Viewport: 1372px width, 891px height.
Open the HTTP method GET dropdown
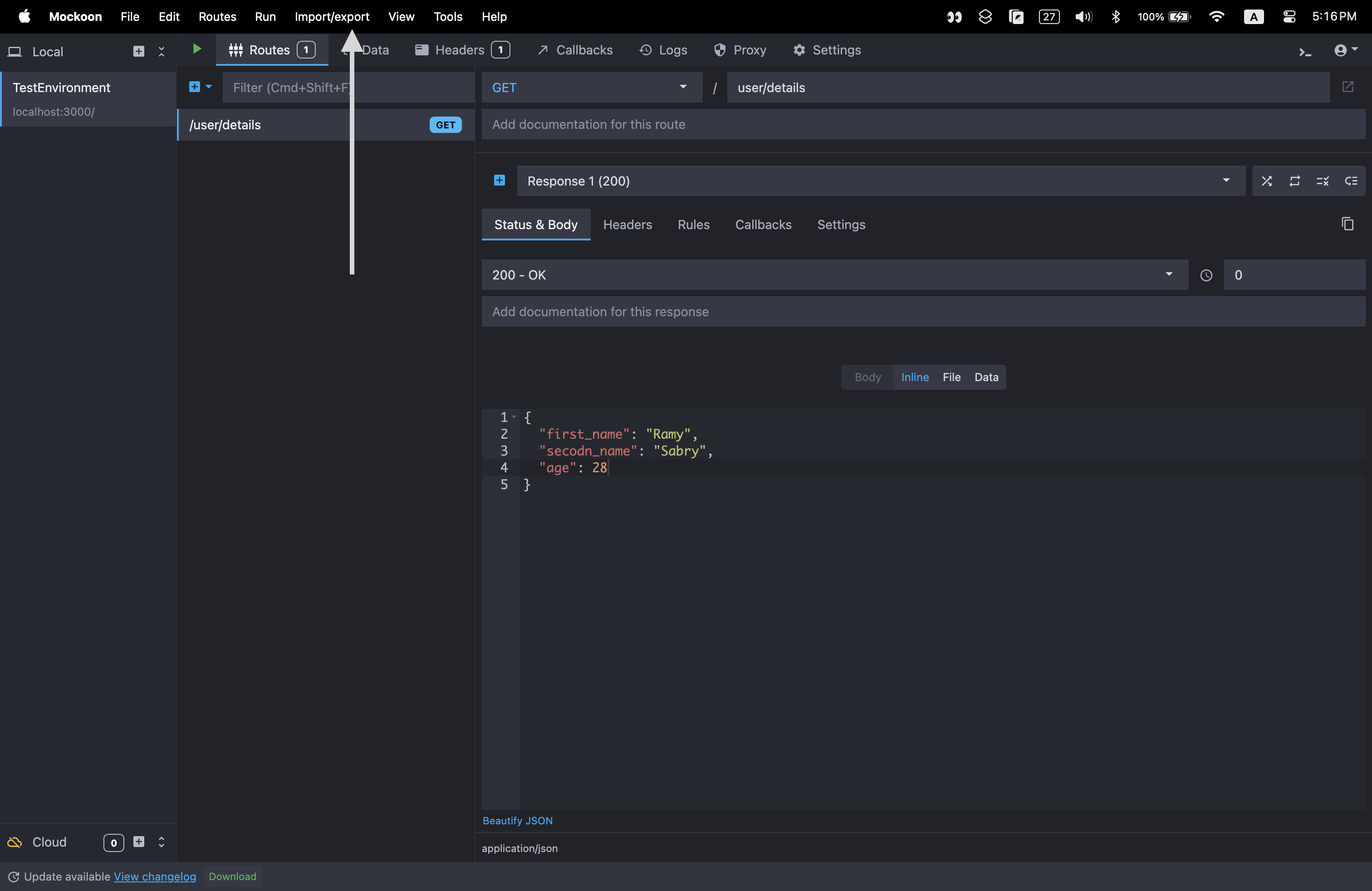pyautogui.click(x=592, y=88)
